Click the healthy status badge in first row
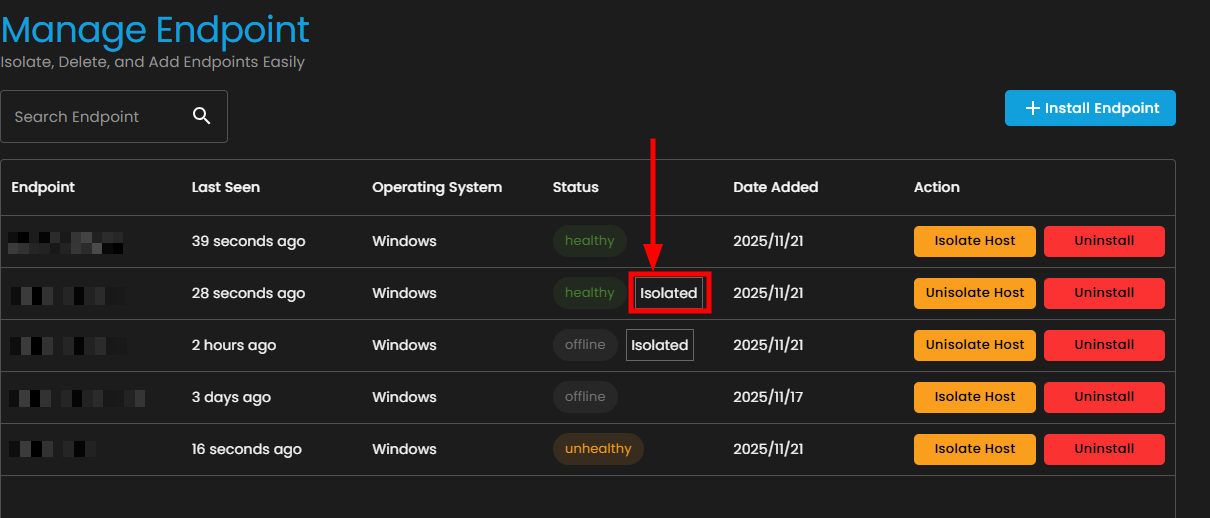1210x518 pixels. [x=589, y=241]
